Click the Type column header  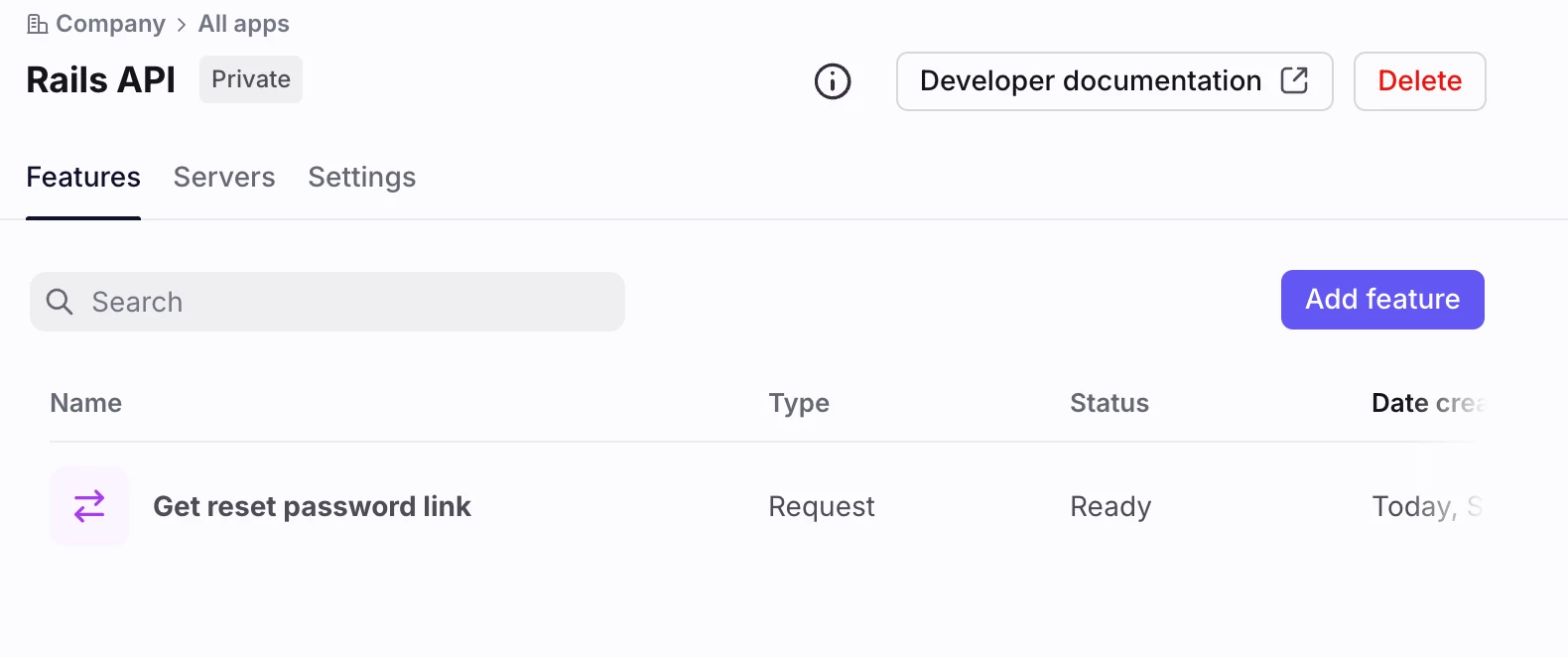pos(799,403)
